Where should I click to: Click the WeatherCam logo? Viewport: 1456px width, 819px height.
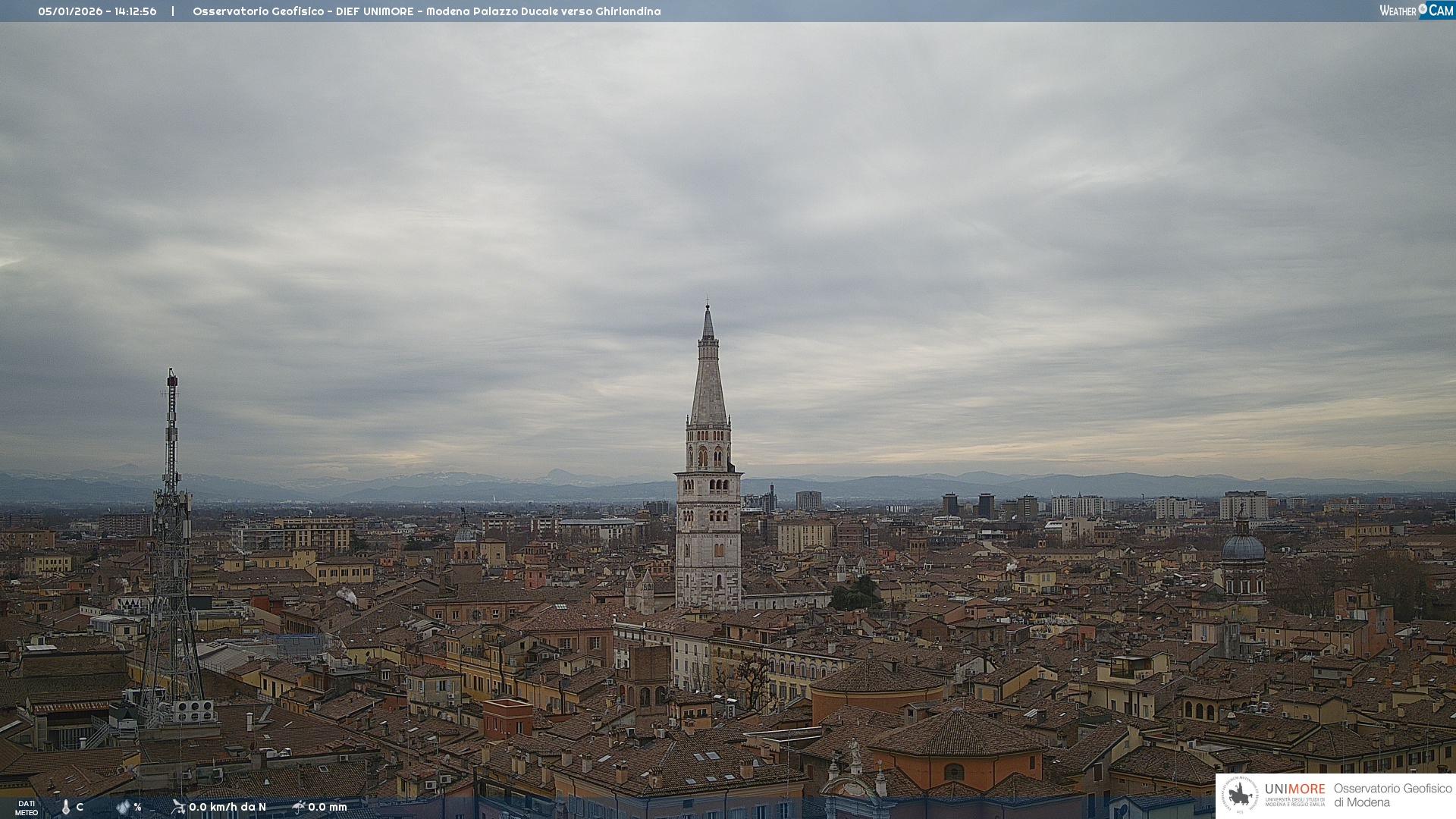coord(1415,11)
